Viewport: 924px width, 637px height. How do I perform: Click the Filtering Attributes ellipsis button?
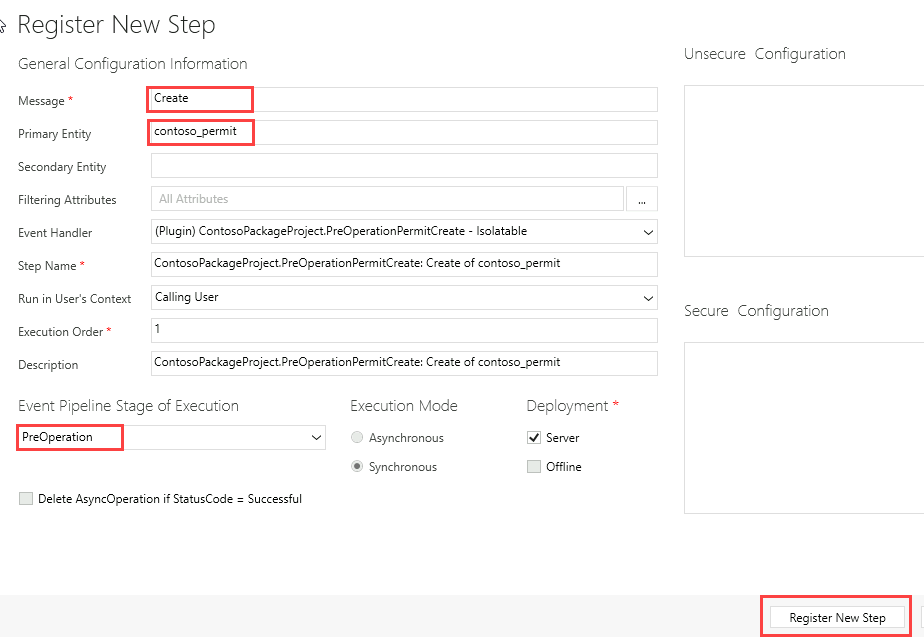click(641, 200)
